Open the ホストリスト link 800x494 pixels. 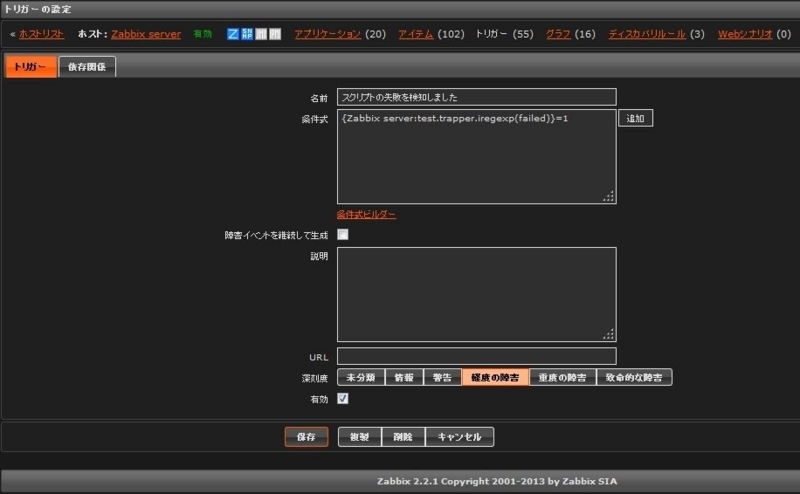(41, 34)
